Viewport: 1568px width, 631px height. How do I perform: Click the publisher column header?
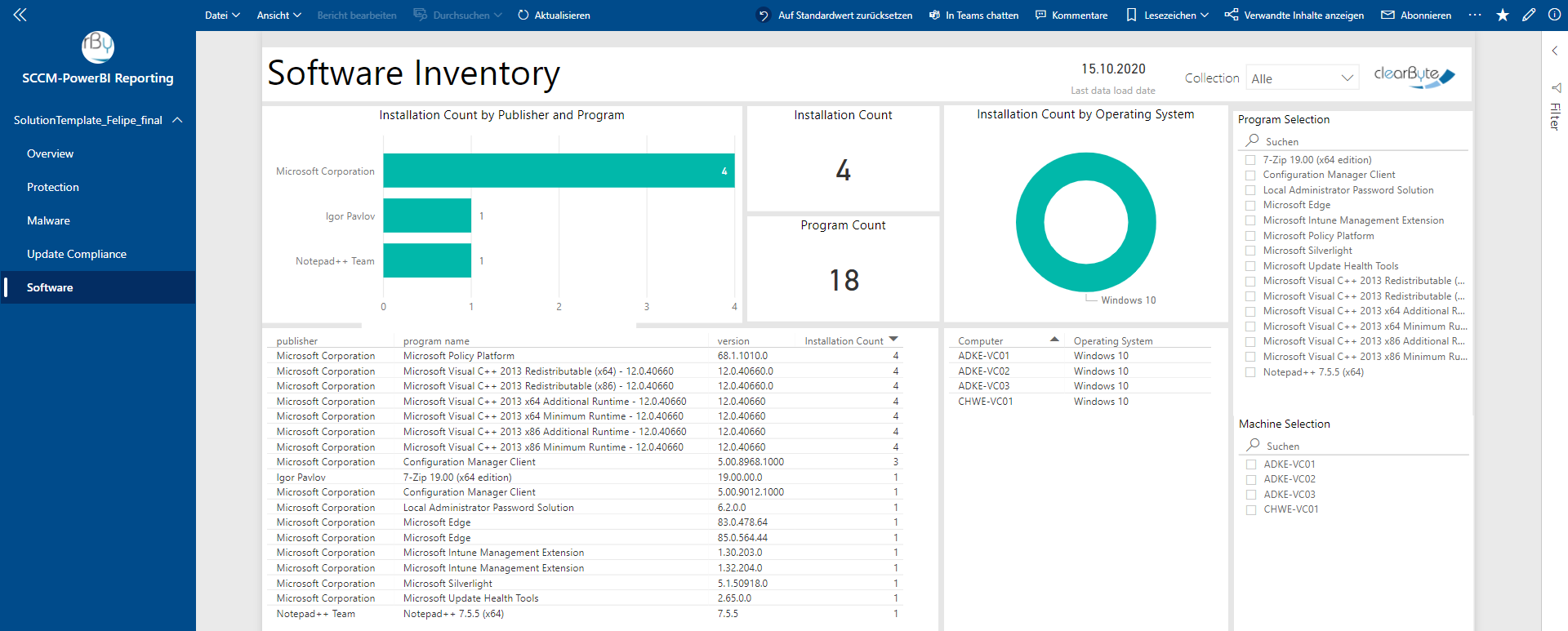[x=297, y=341]
